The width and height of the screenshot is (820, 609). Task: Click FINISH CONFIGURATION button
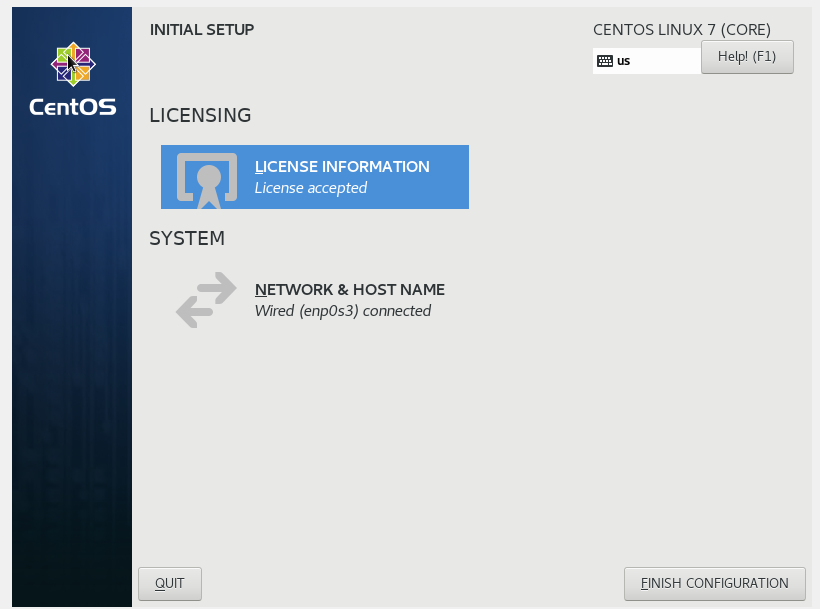click(714, 583)
